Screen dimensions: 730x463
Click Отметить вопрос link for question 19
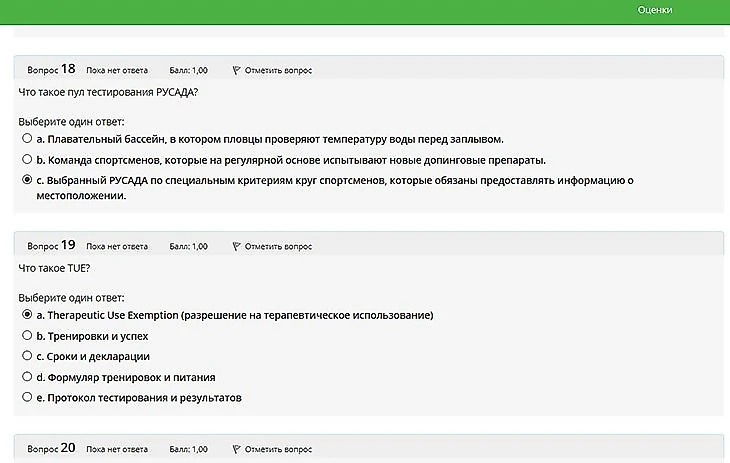(278, 246)
